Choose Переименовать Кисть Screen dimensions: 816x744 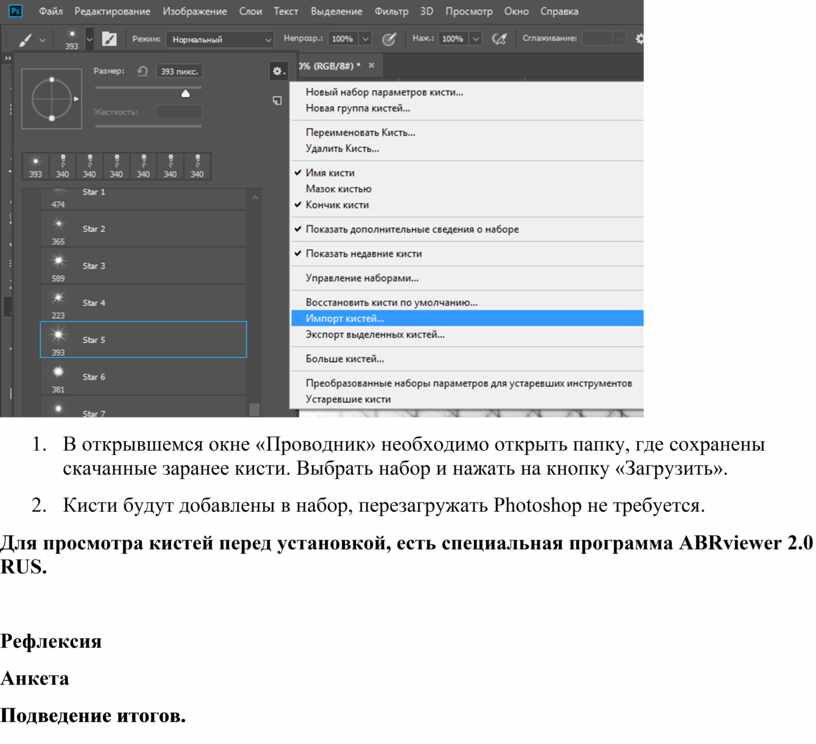pos(360,133)
